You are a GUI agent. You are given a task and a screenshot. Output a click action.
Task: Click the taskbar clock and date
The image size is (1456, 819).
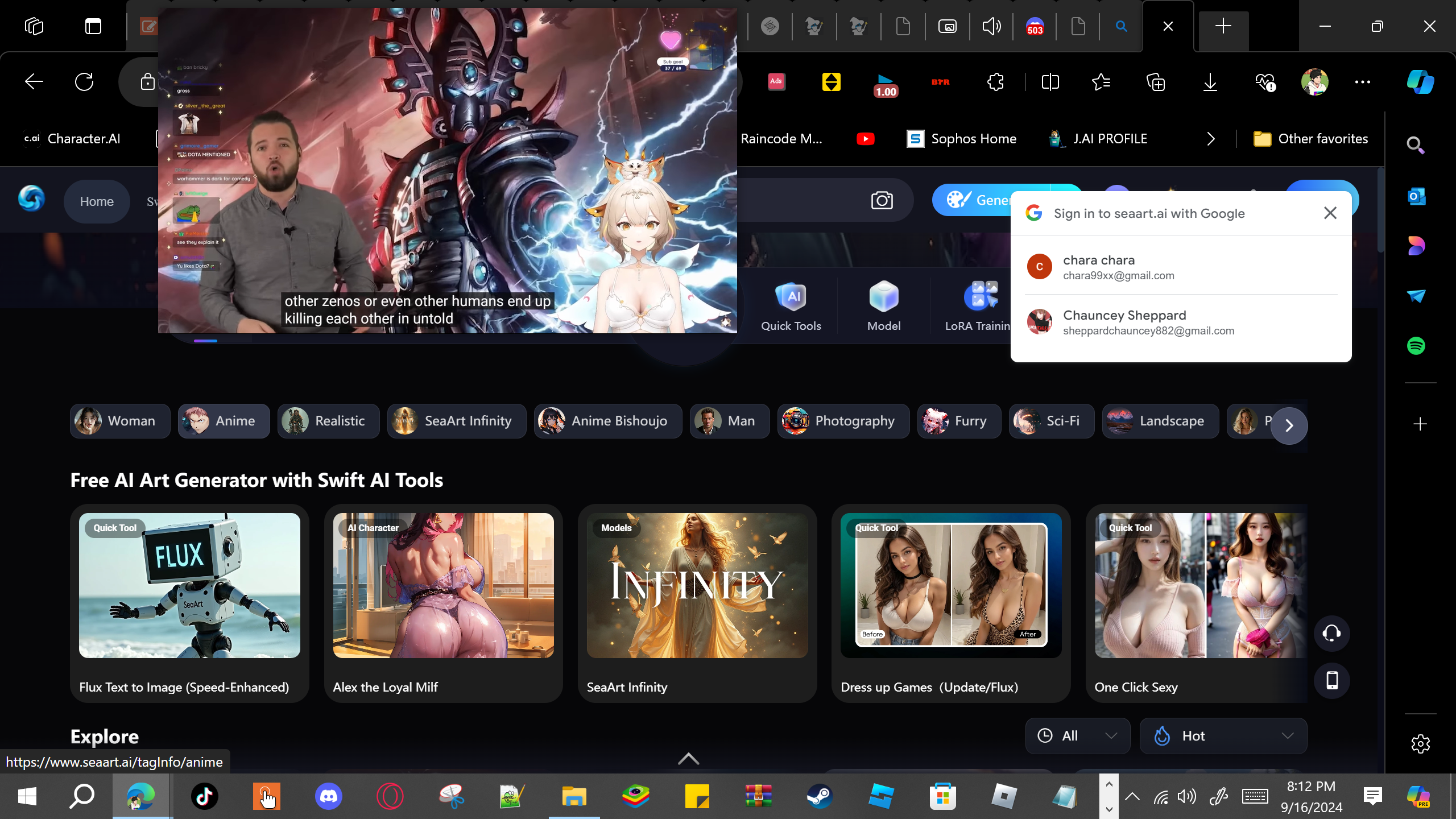[x=1312, y=796]
